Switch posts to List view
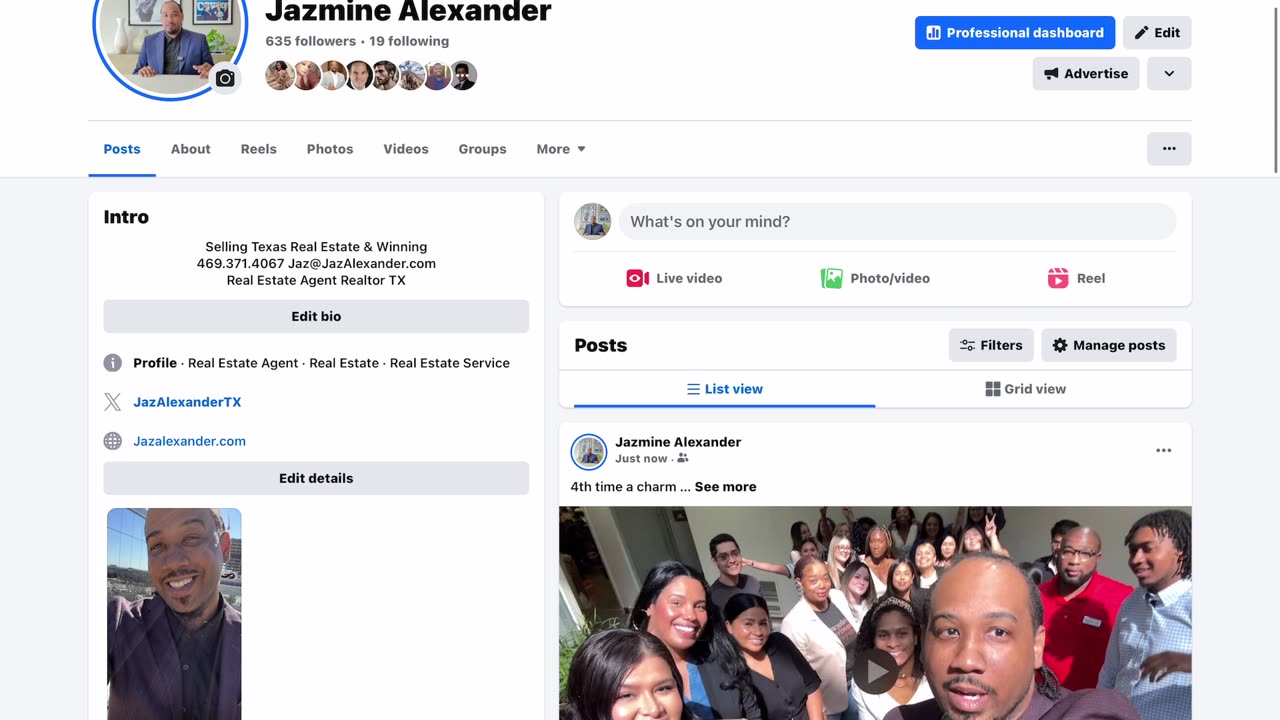Viewport: 1280px width, 720px height. coord(725,389)
